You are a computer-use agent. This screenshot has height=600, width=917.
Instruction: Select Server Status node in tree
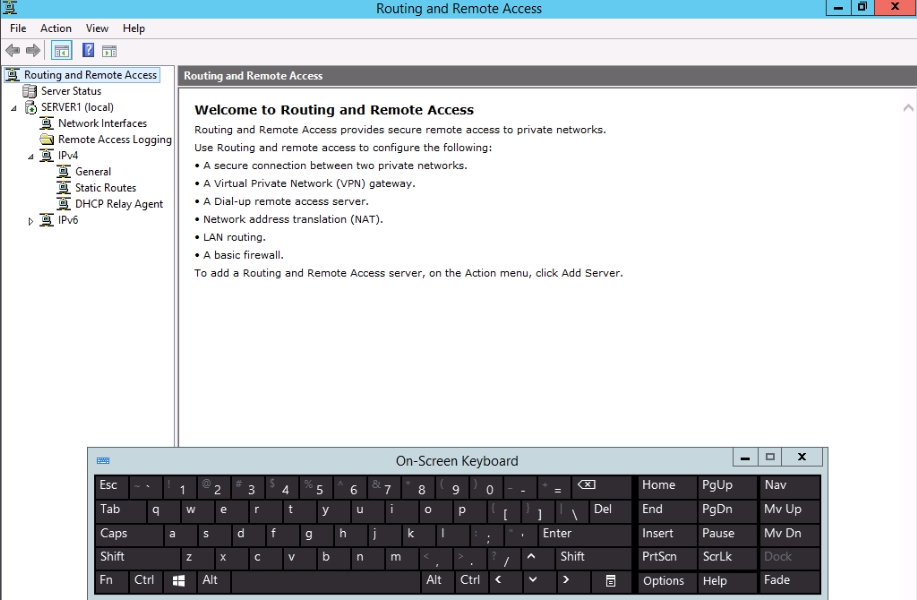[x=70, y=91]
